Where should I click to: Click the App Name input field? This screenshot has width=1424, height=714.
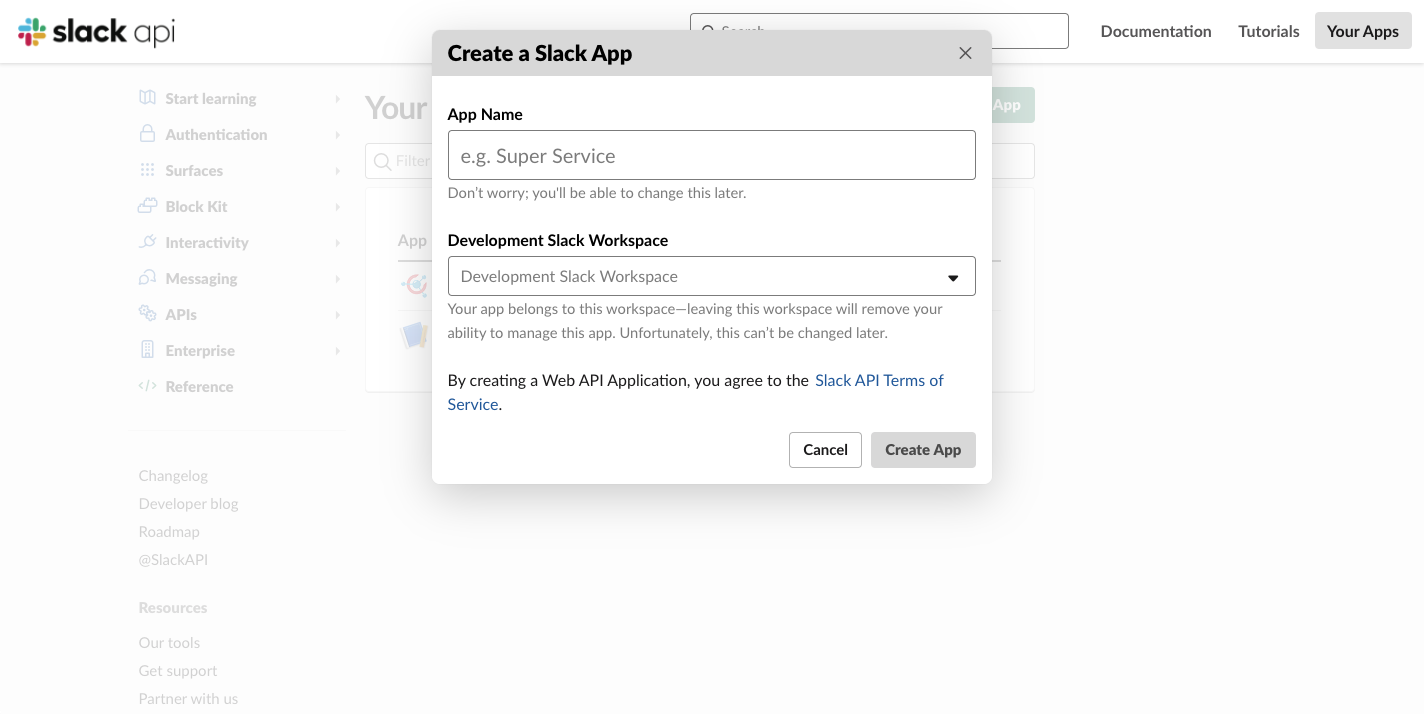[x=712, y=155]
